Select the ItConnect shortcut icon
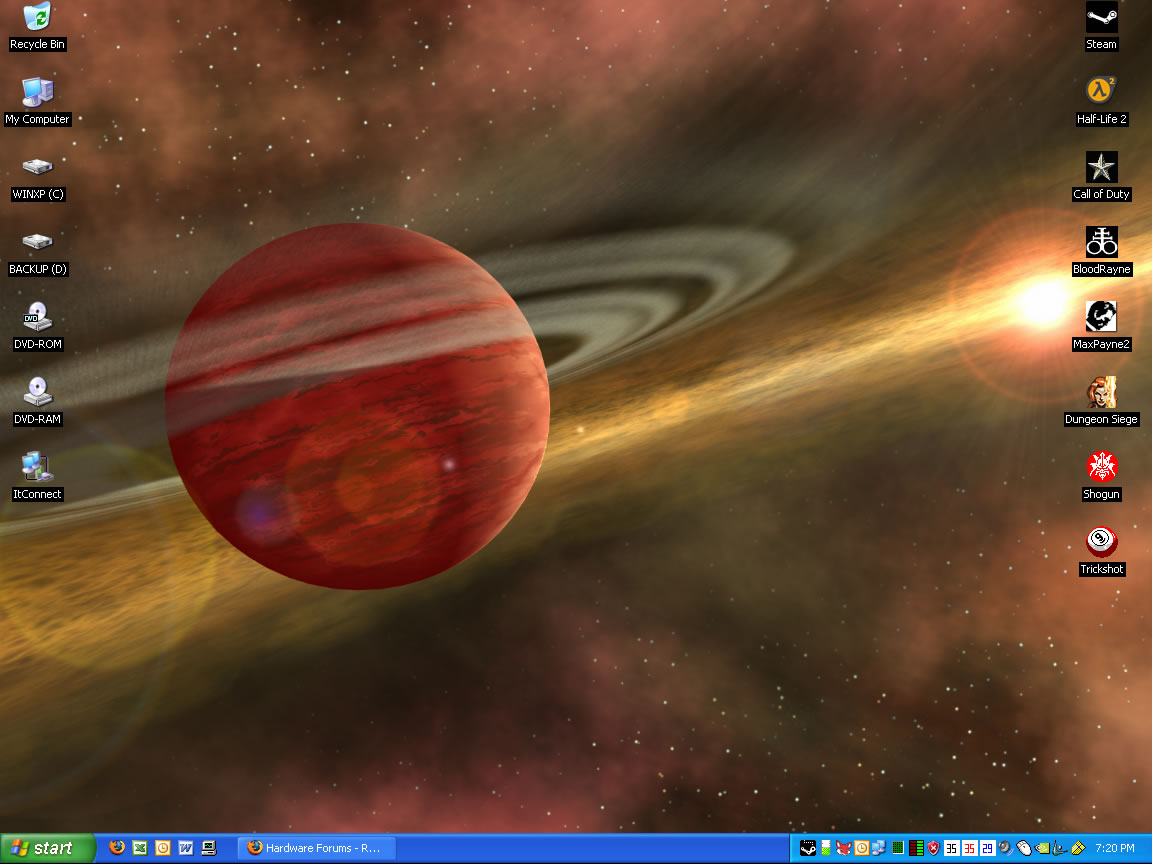The height and width of the screenshot is (864, 1152). [x=37, y=476]
